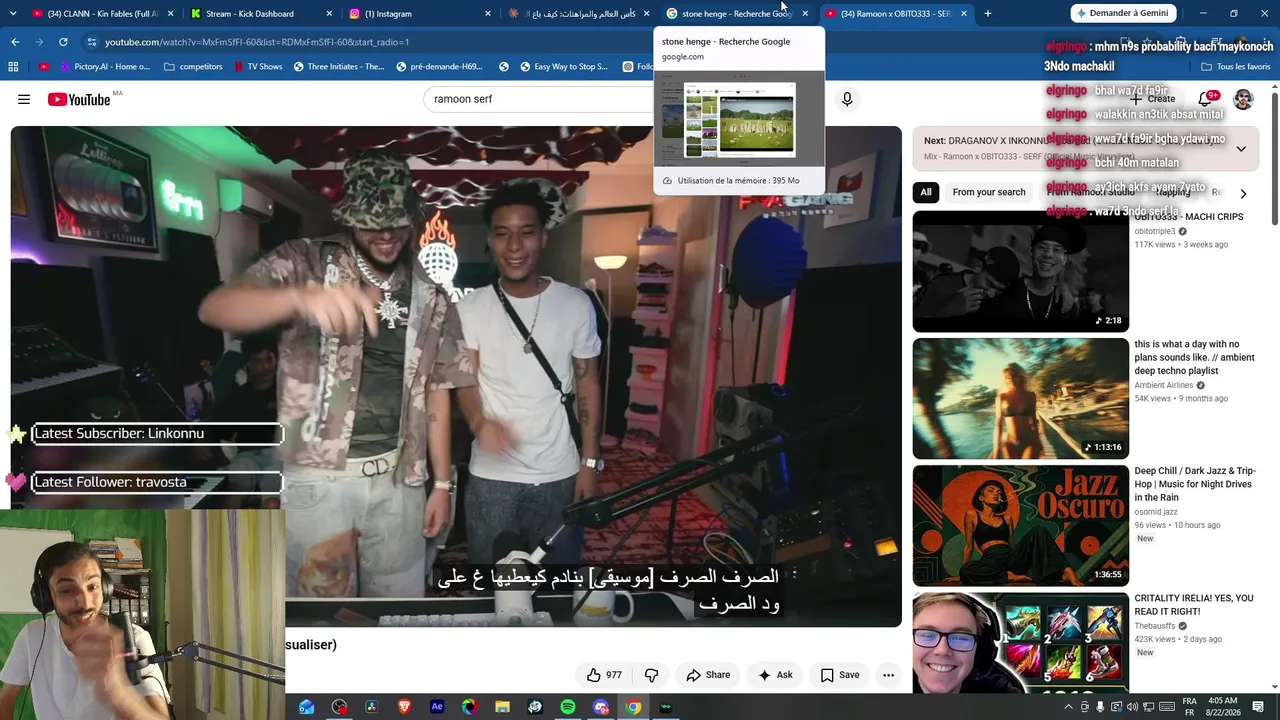The width and height of the screenshot is (1280, 720).
Task: Click the main video player area
Action: [x=456, y=376]
